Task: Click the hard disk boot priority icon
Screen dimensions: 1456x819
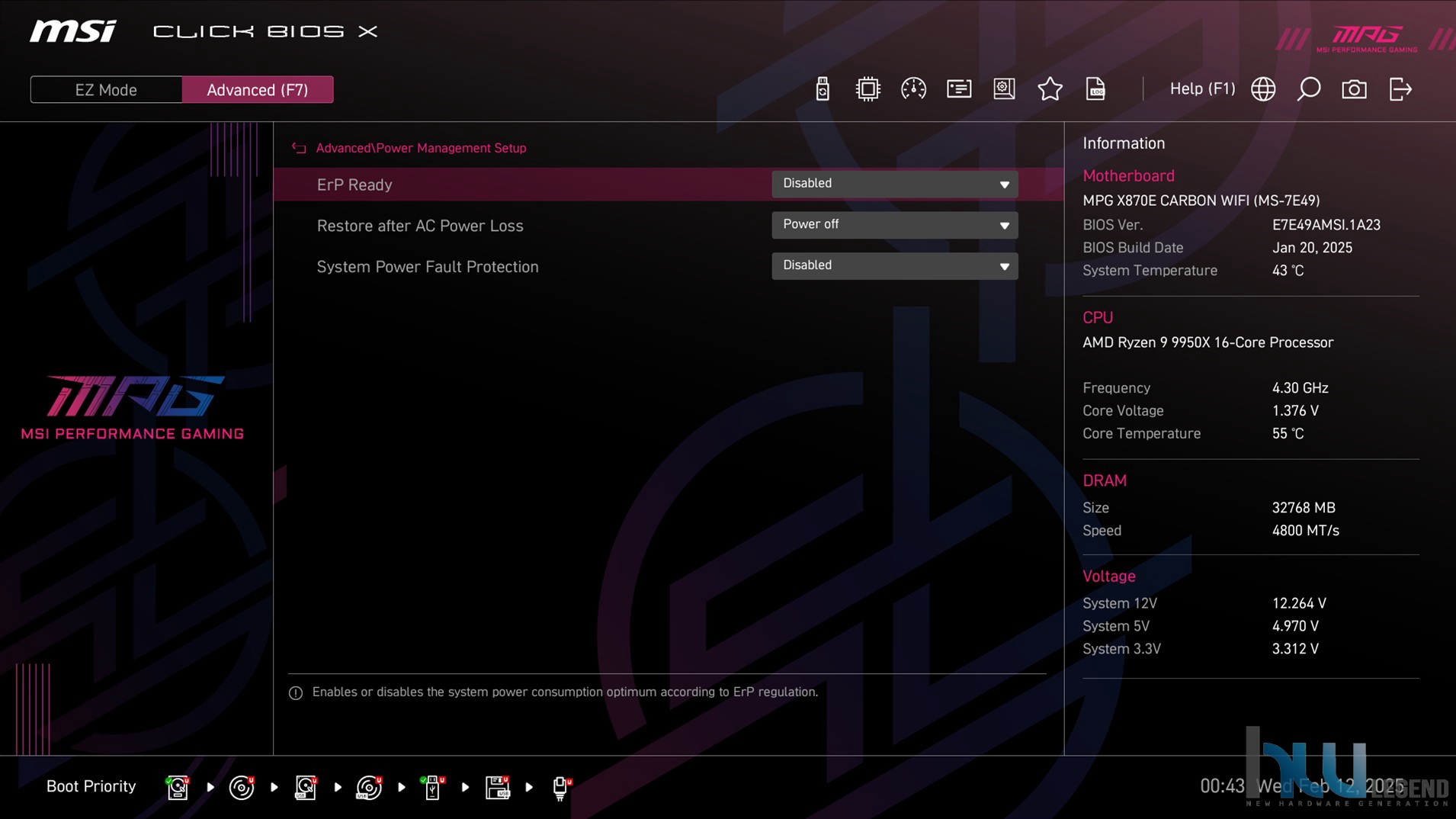Action: click(178, 787)
